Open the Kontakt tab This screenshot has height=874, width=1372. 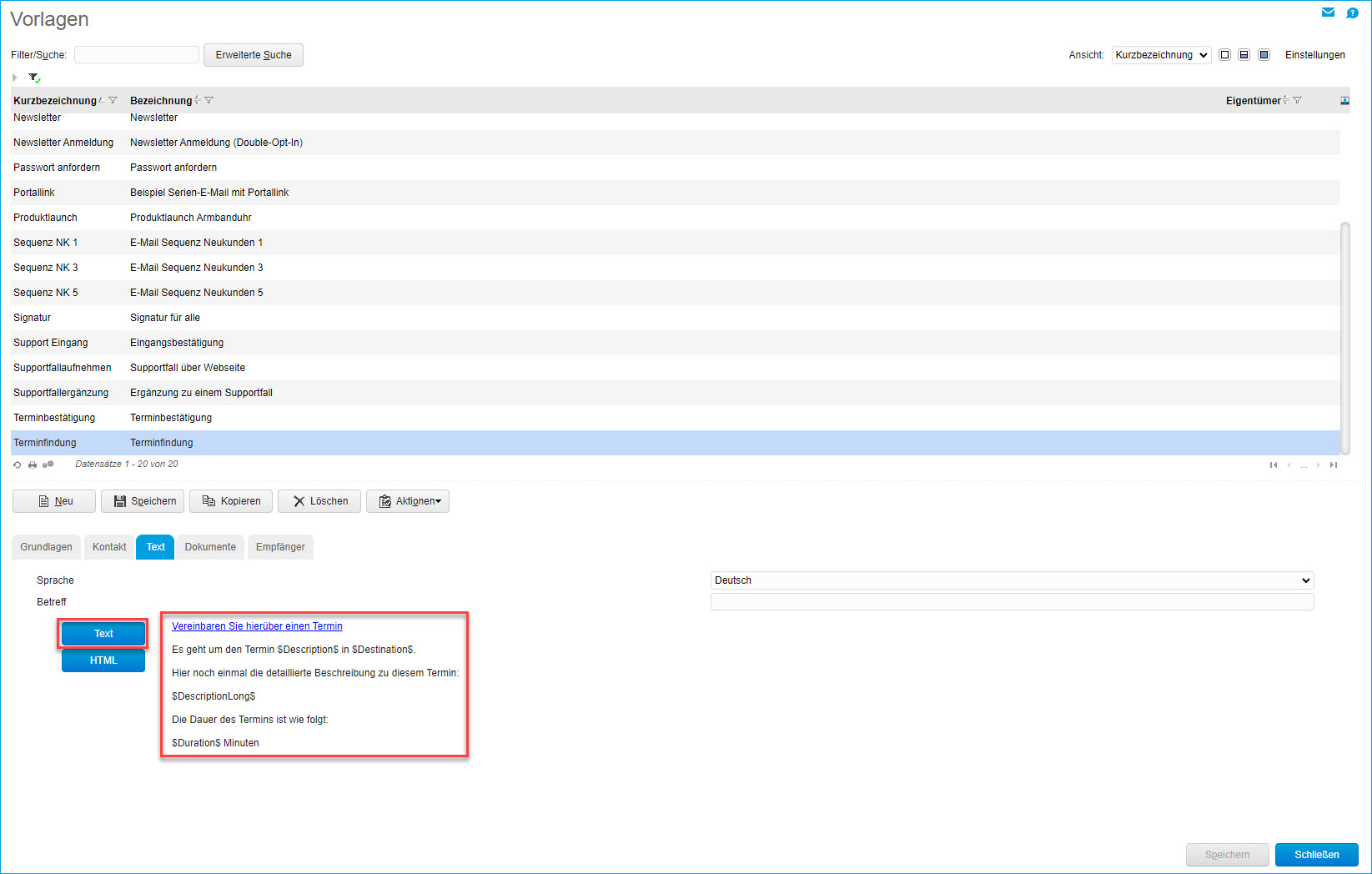[109, 547]
